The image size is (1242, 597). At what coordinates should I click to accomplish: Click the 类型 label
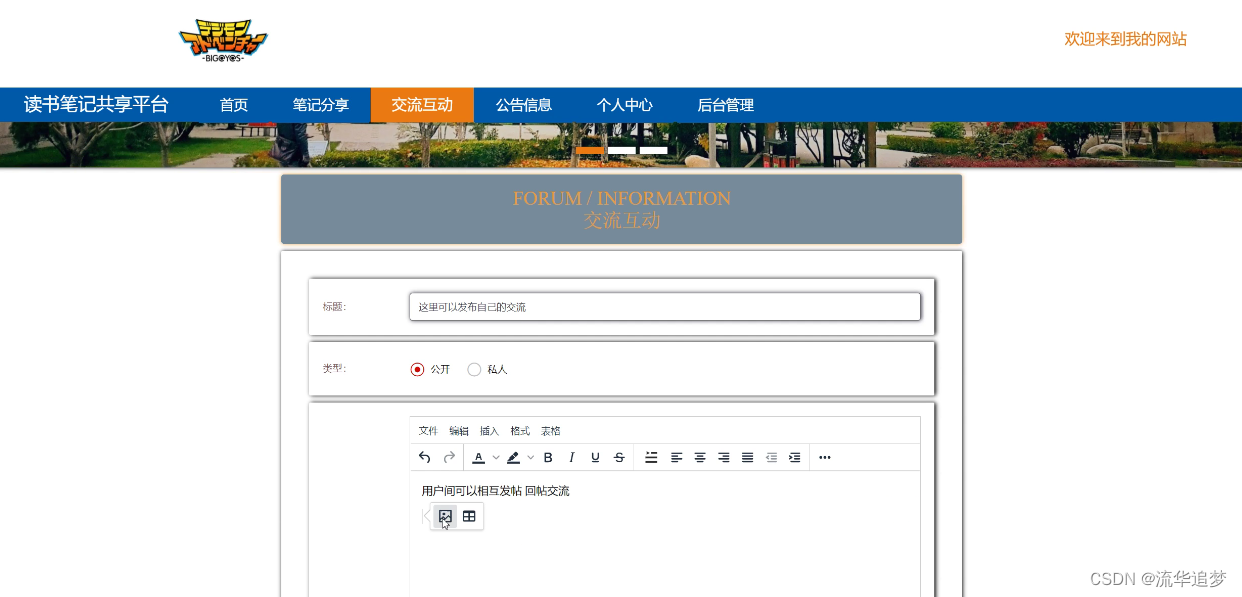pyautogui.click(x=334, y=369)
